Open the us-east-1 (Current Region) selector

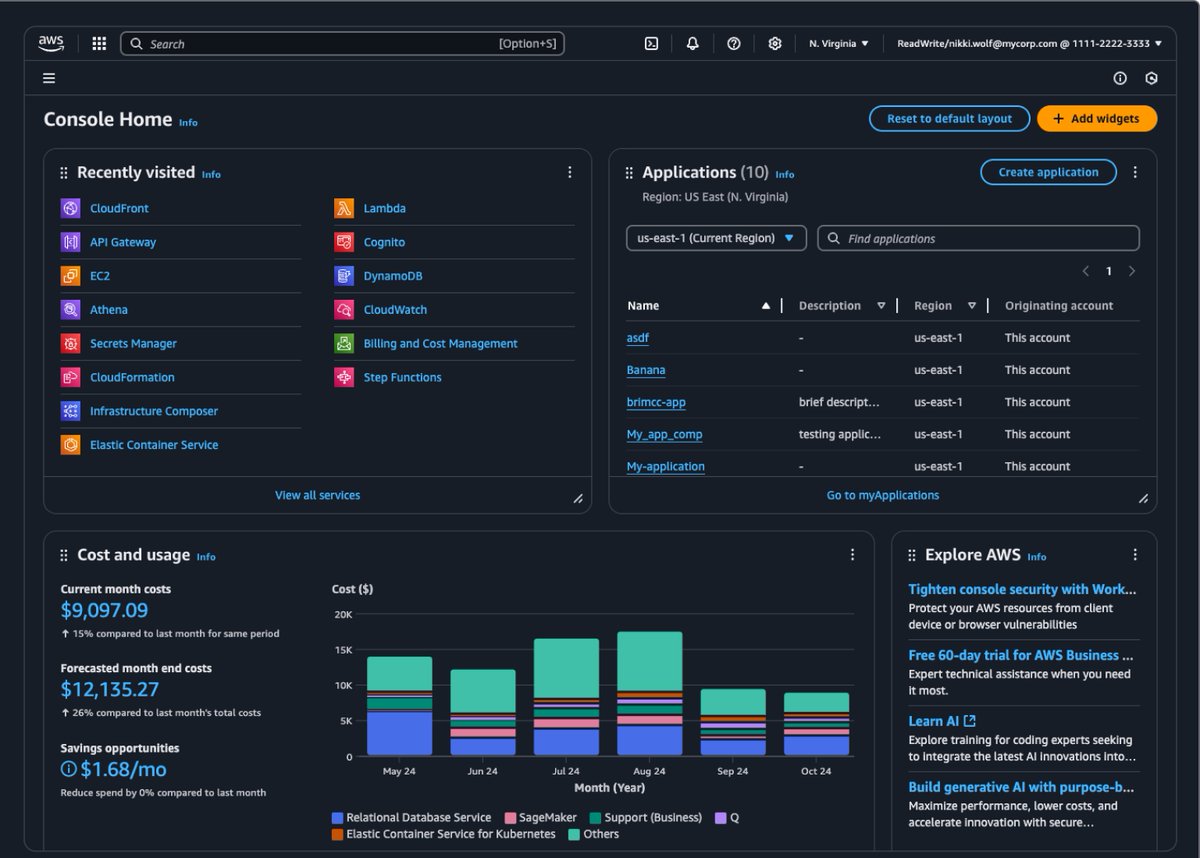[716, 238]
